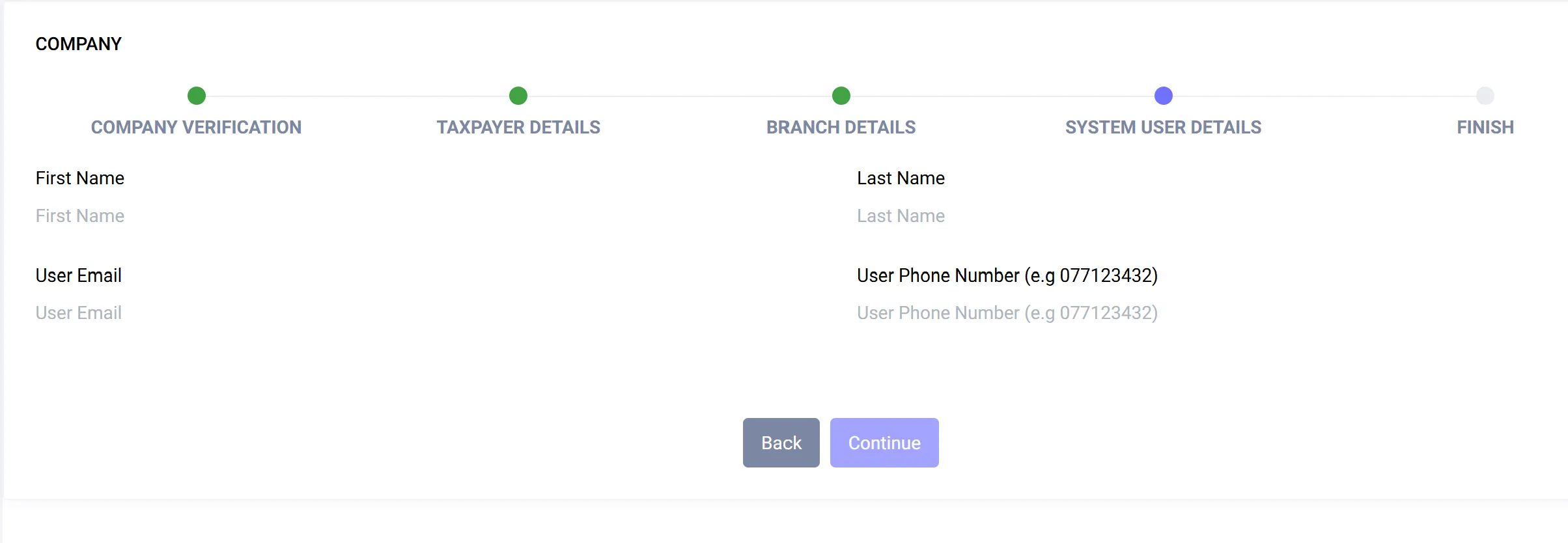Click the Branch Details green step dot

(x=841, y=96)
